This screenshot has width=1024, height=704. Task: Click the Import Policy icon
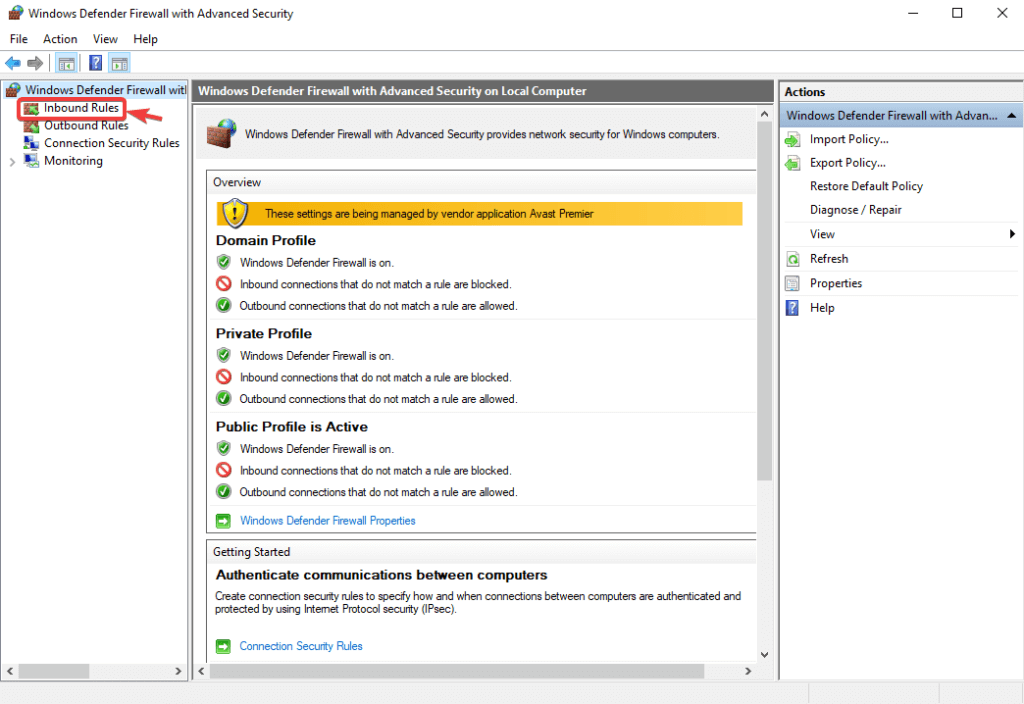pyautogui.click(x=792, y=139)
